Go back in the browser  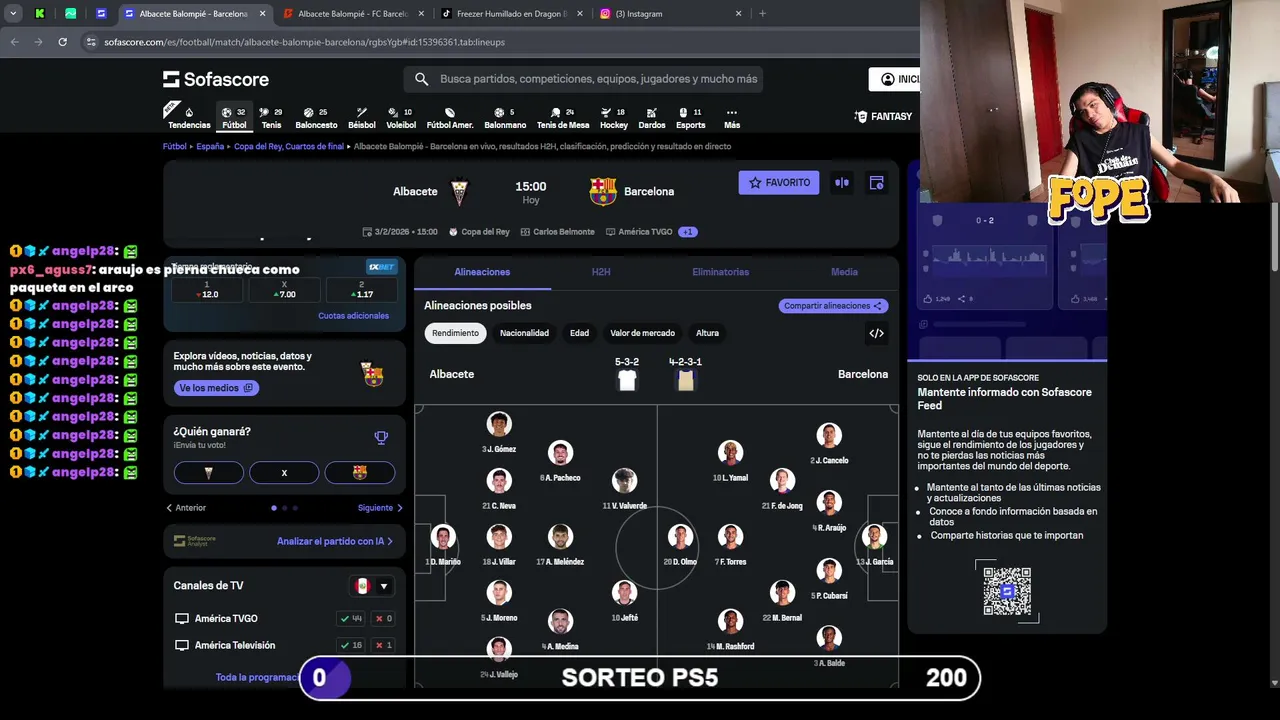(14, 42)
